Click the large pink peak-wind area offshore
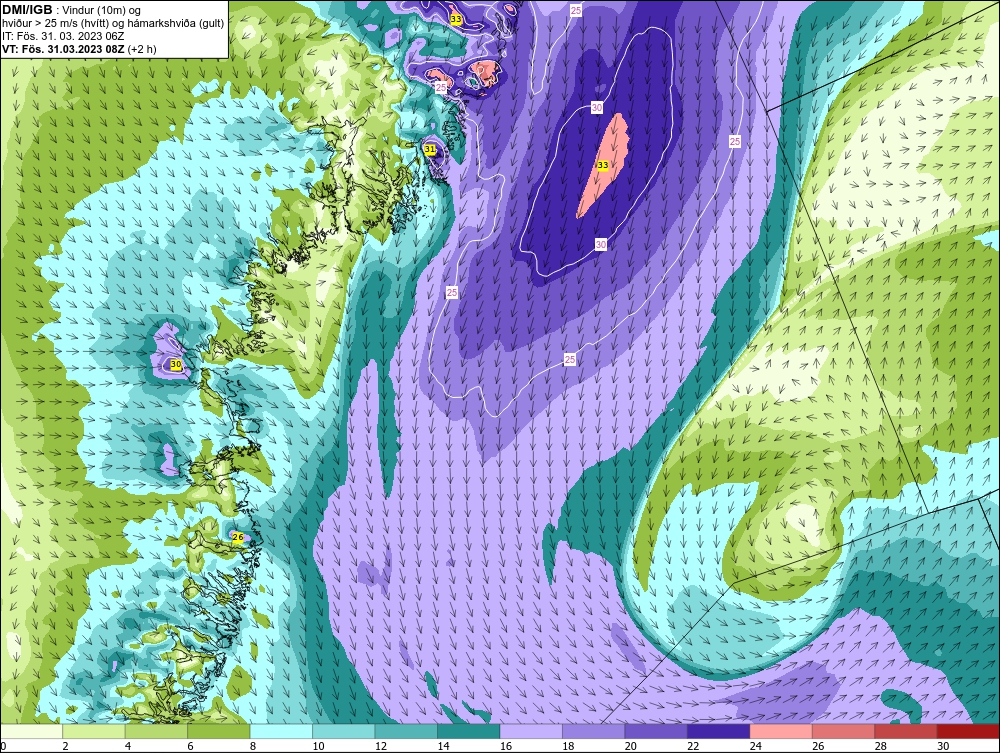Image resolution: width=1000 pixels, height=753 pixels. (605, 167)
